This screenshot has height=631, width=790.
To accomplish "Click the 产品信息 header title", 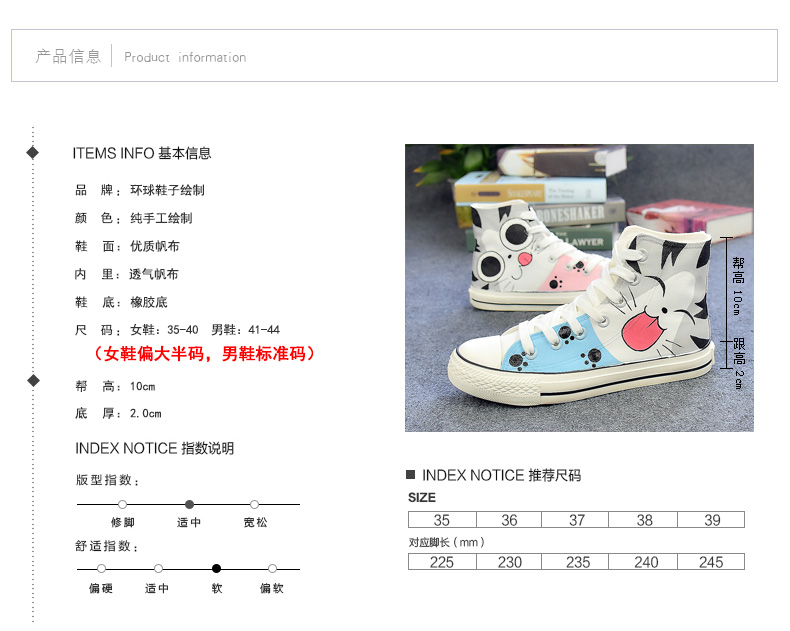I will [68, 56].
